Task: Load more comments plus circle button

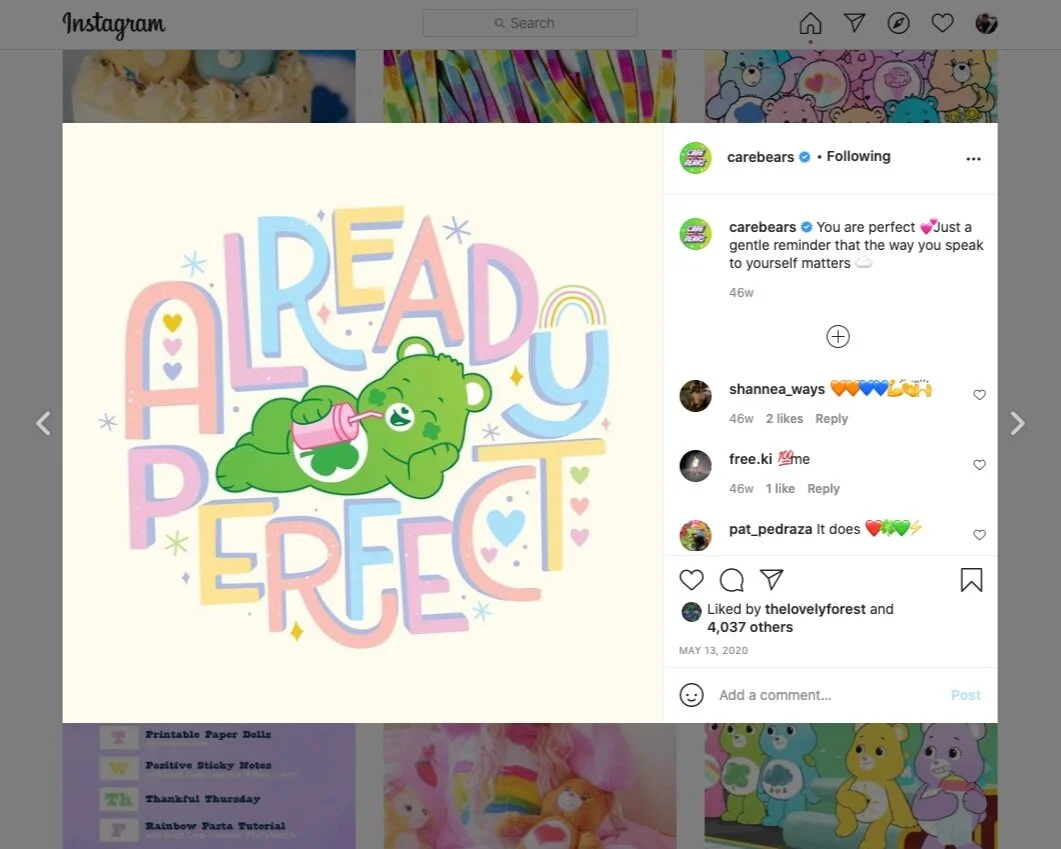Action: pos(838,337)
